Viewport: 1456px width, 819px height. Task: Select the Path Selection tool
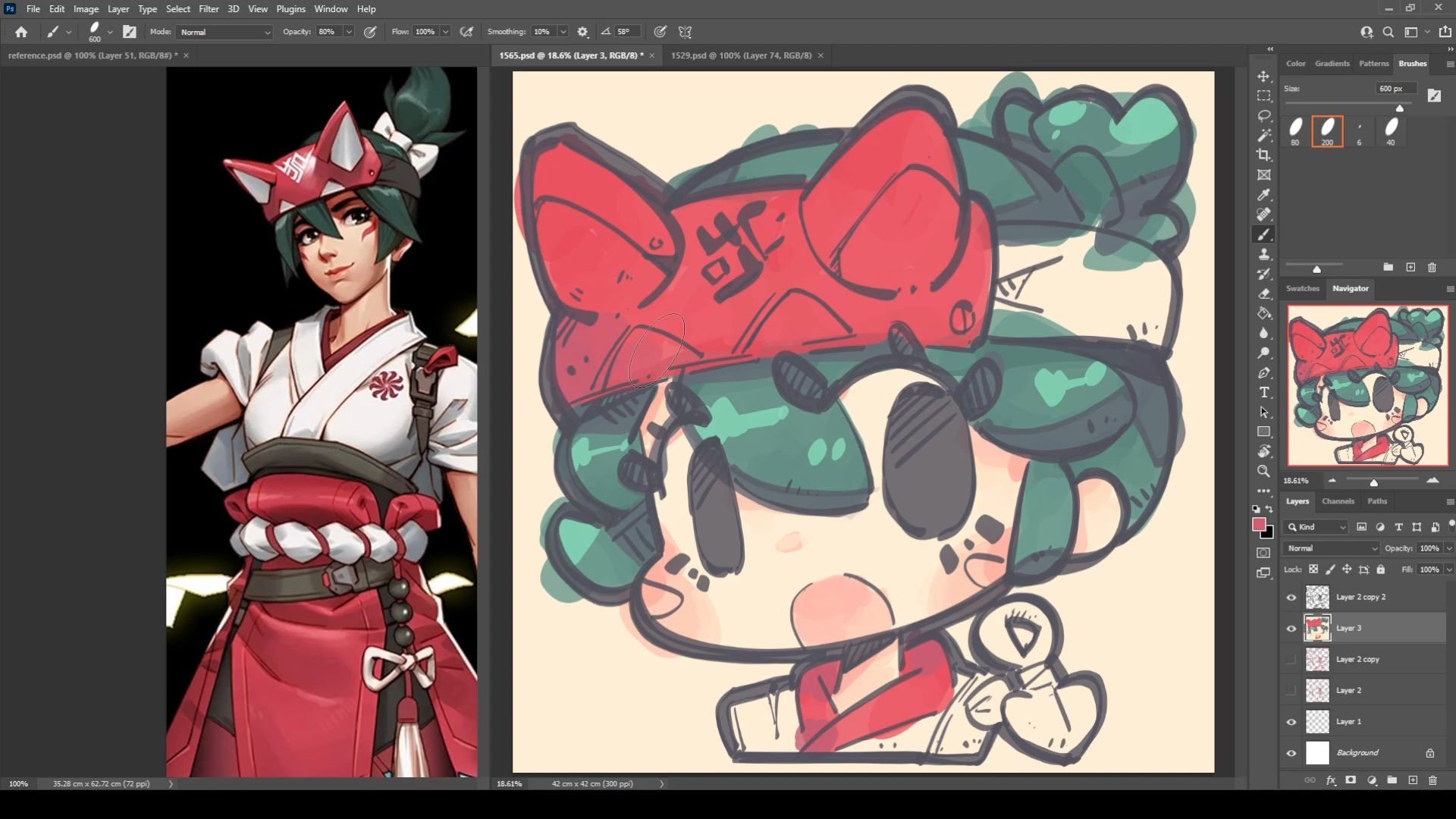point(1263,412)
